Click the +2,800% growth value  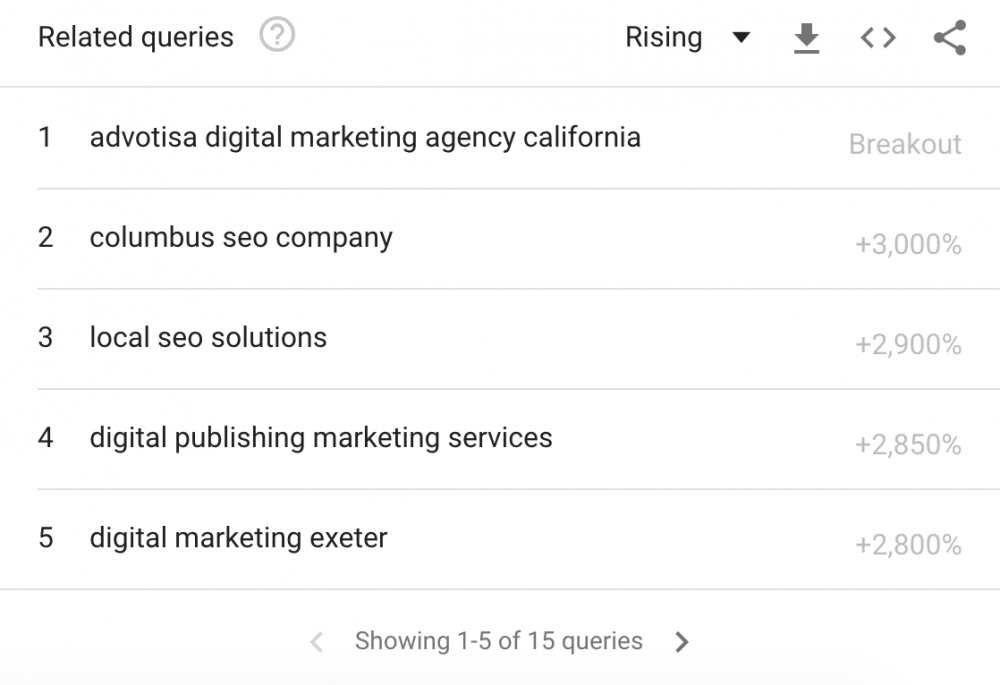(x=908, y=545)
